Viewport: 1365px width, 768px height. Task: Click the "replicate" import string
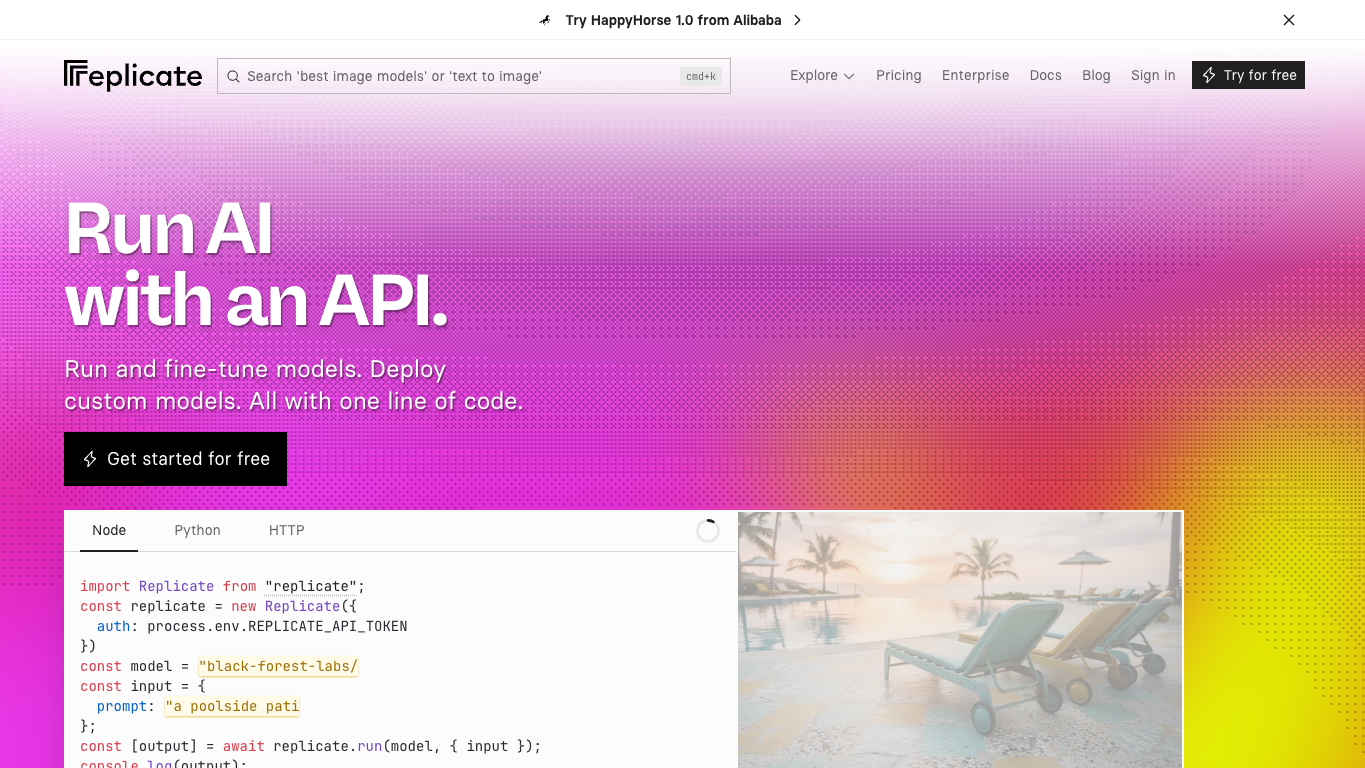[311, 586]
